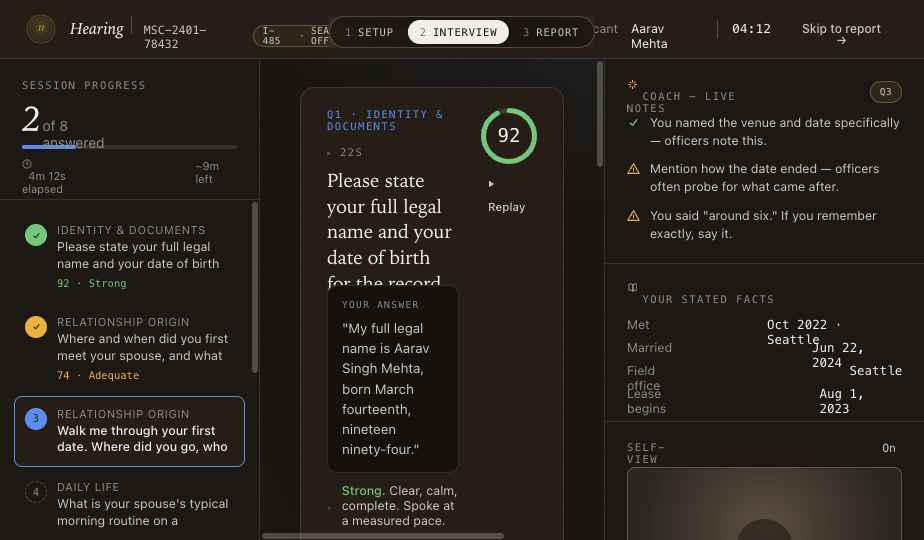Click checkmark icon beside venue note
Viewport: 924px width, 540px height.
click(633, 123)
